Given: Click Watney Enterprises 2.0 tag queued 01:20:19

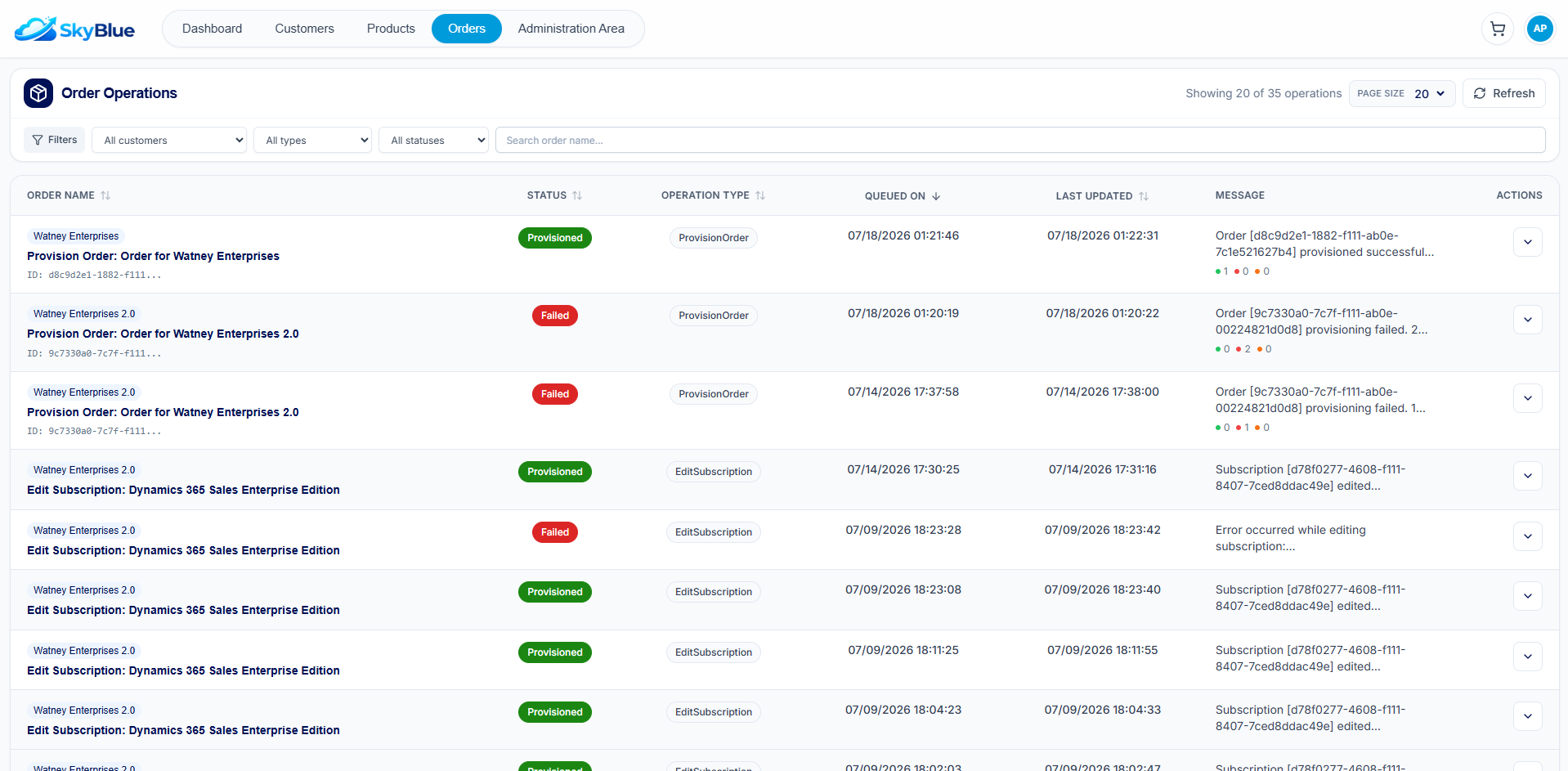Looking at the screenshot, I should pos(84,314).
